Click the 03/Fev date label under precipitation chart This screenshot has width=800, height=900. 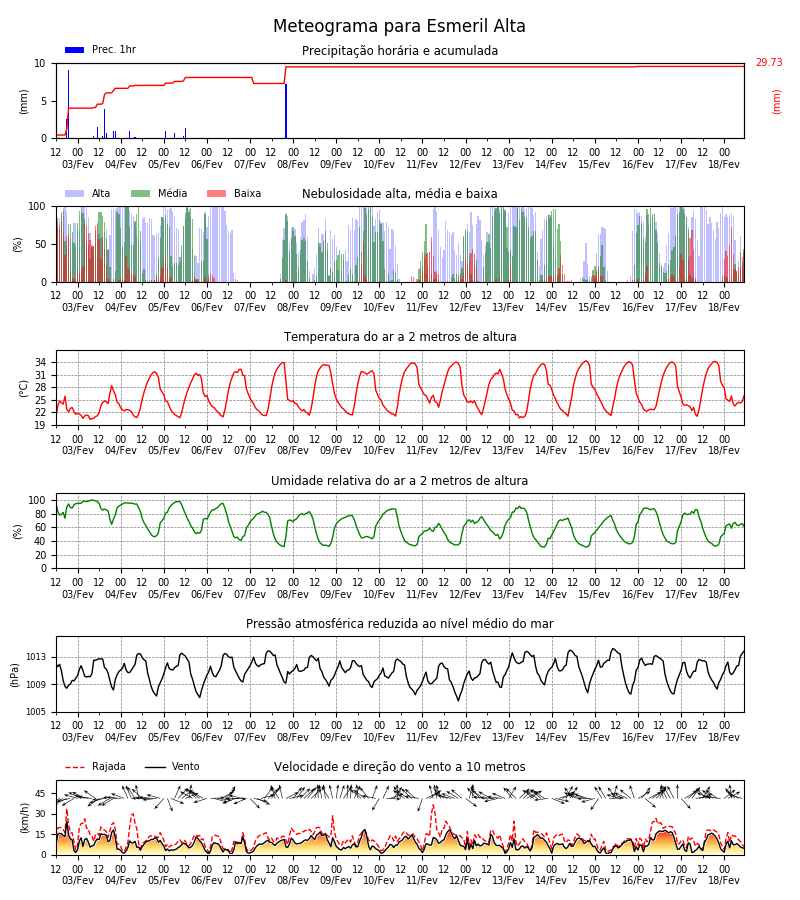coord(77,164)
